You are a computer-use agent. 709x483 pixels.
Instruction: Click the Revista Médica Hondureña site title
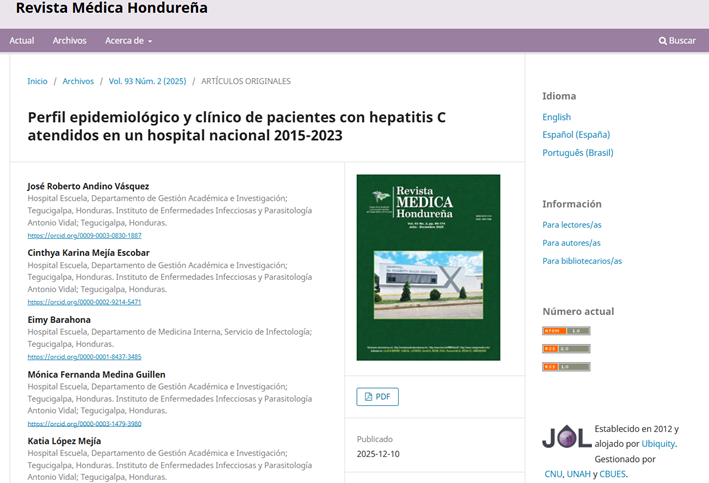111,9
